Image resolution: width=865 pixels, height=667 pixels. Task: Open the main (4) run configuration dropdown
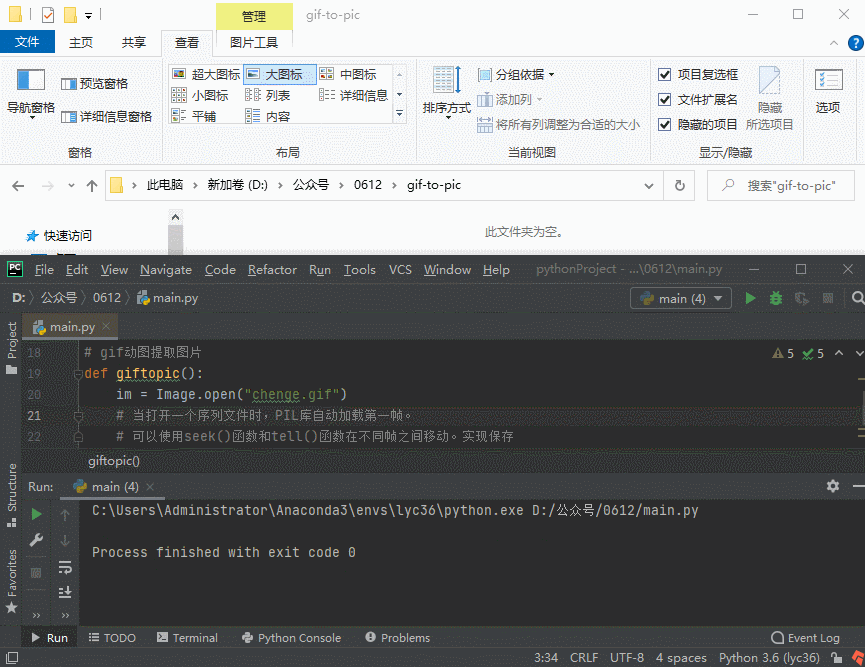(681, 298)
